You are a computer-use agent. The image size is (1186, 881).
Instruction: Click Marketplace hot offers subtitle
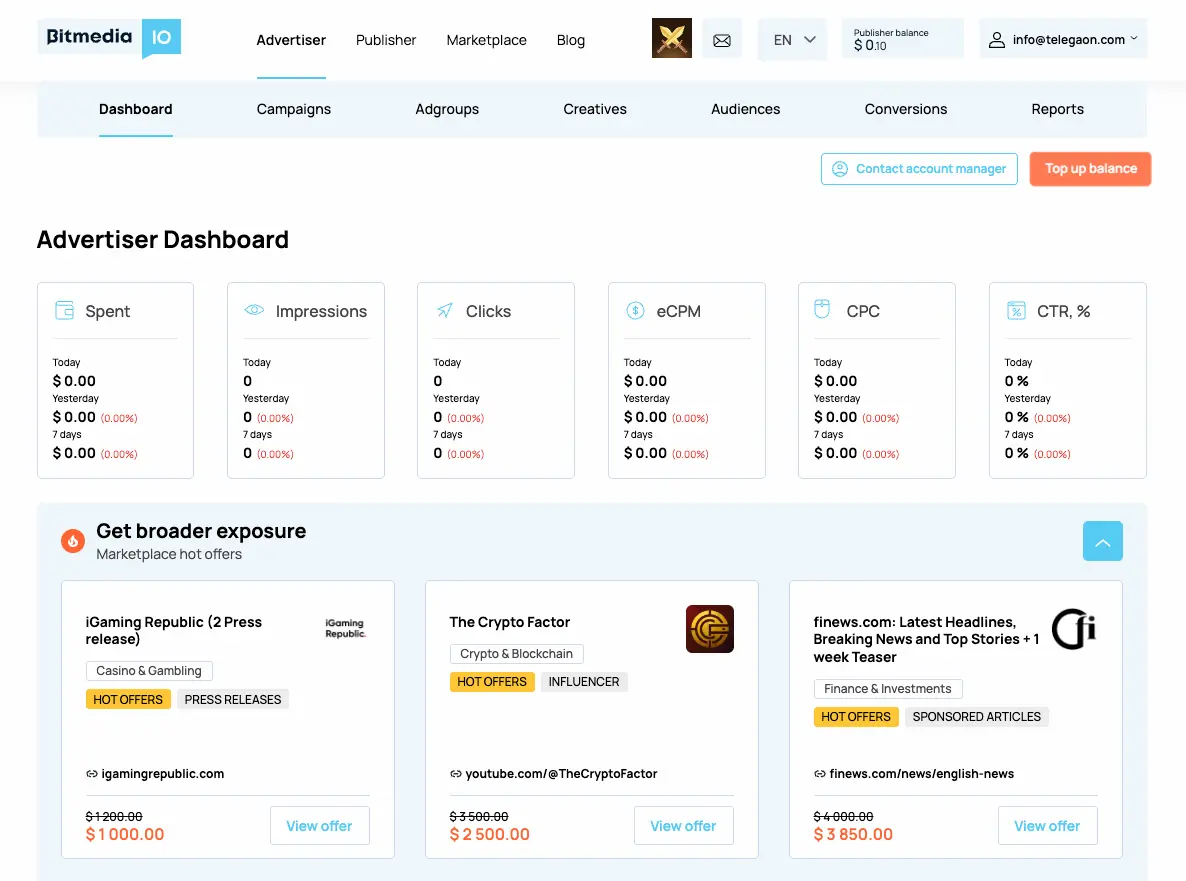click(x=169, y=554)
